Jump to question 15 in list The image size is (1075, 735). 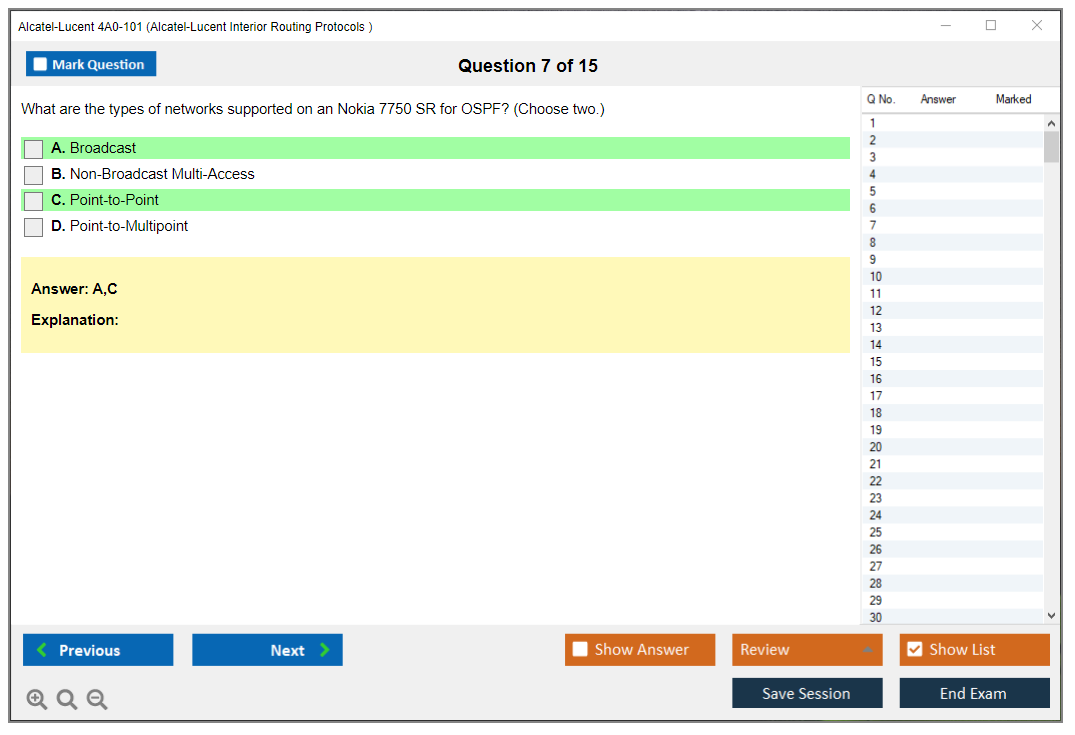tap(876, 362)
